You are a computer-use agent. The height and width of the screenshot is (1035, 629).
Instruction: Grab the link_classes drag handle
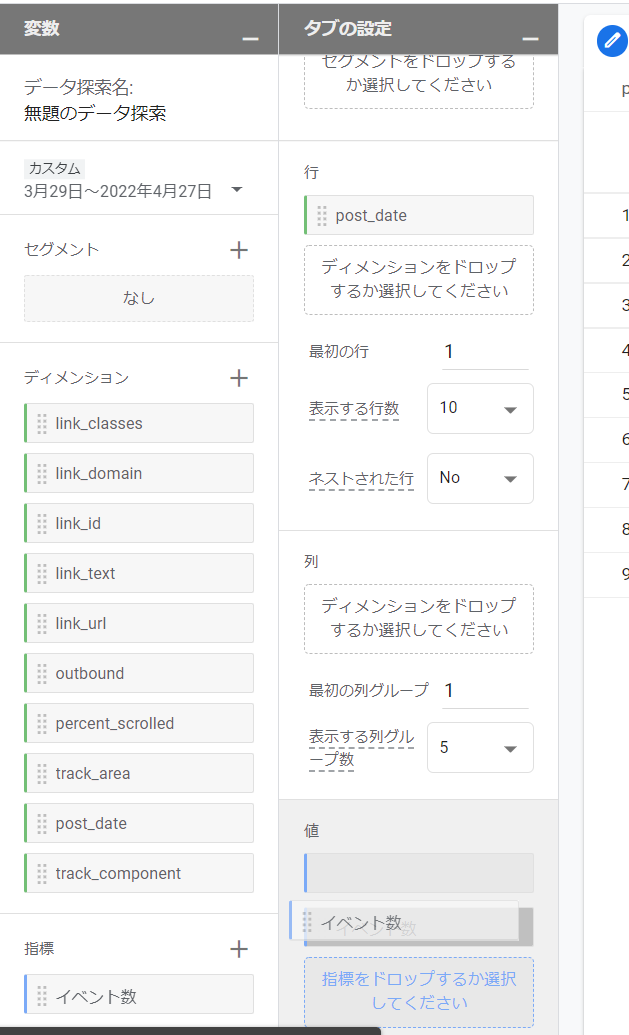pyautogui.click(x=42, y=424)
